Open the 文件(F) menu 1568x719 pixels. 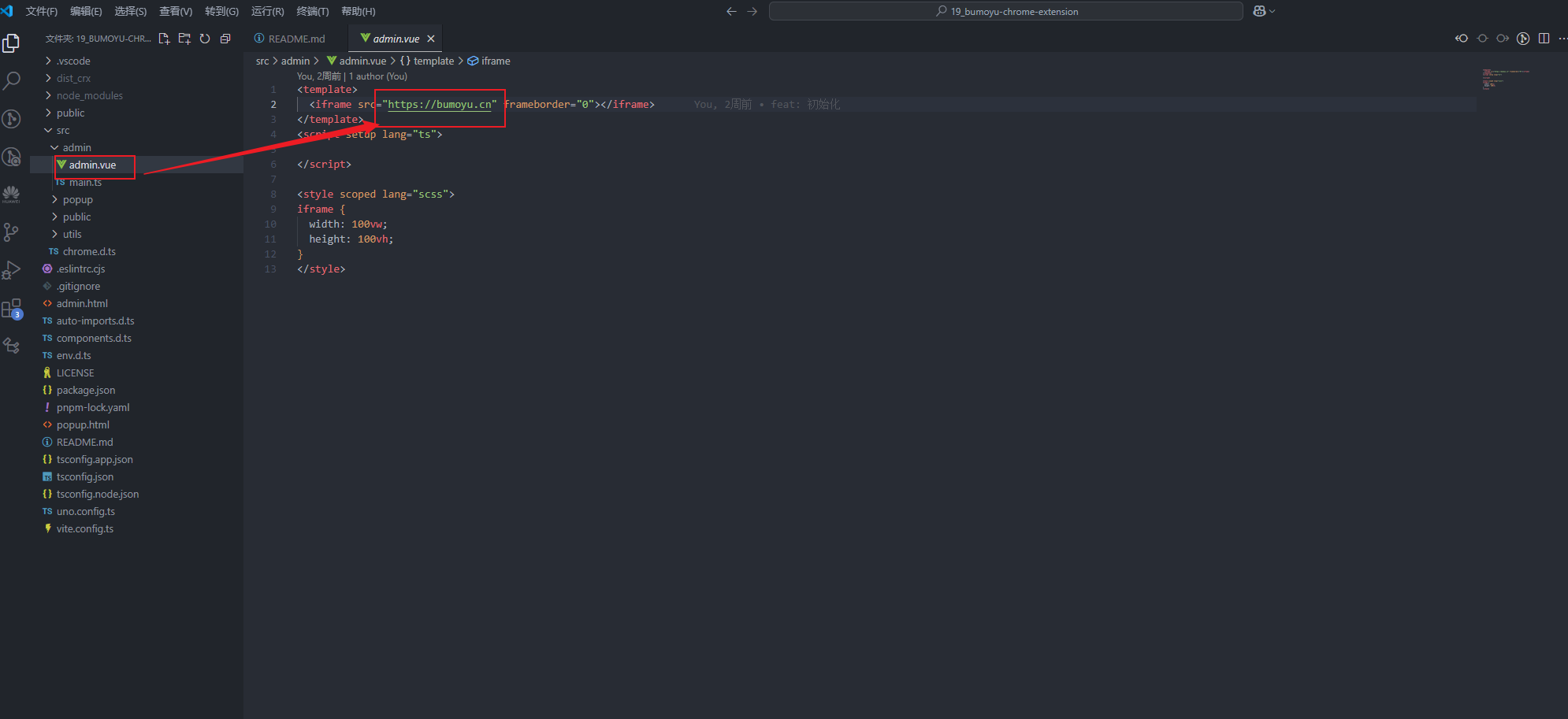click(42, 11)
